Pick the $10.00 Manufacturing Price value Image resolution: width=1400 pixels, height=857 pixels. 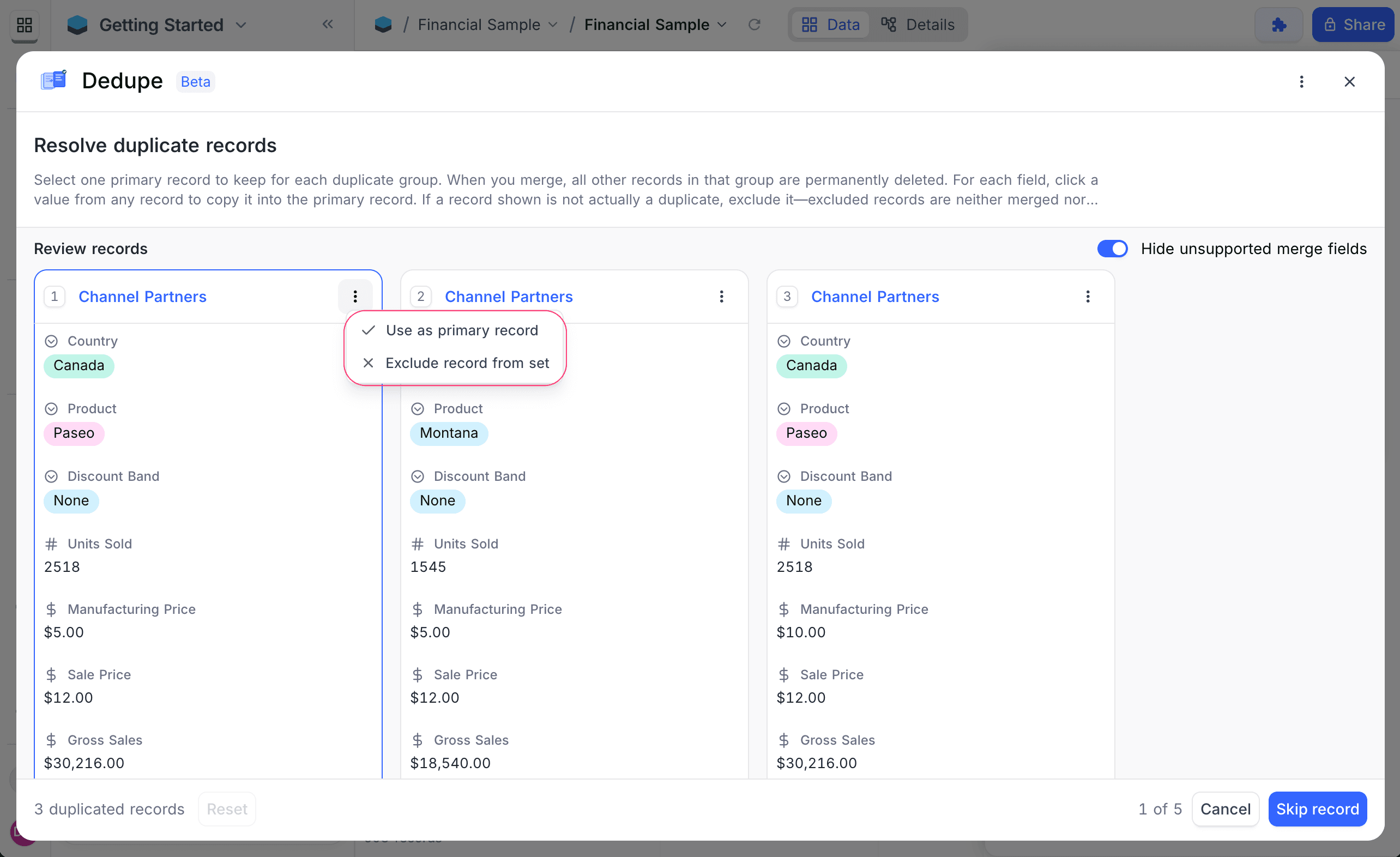[800, 632]
